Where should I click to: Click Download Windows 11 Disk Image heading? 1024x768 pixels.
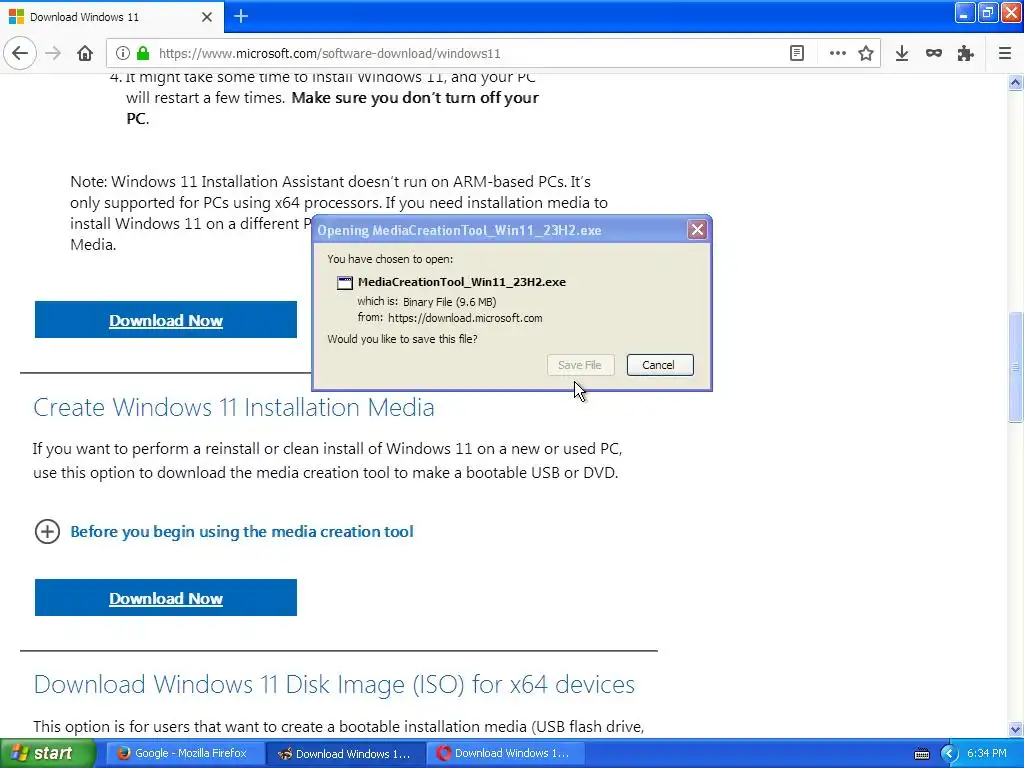tap(334, 684)
